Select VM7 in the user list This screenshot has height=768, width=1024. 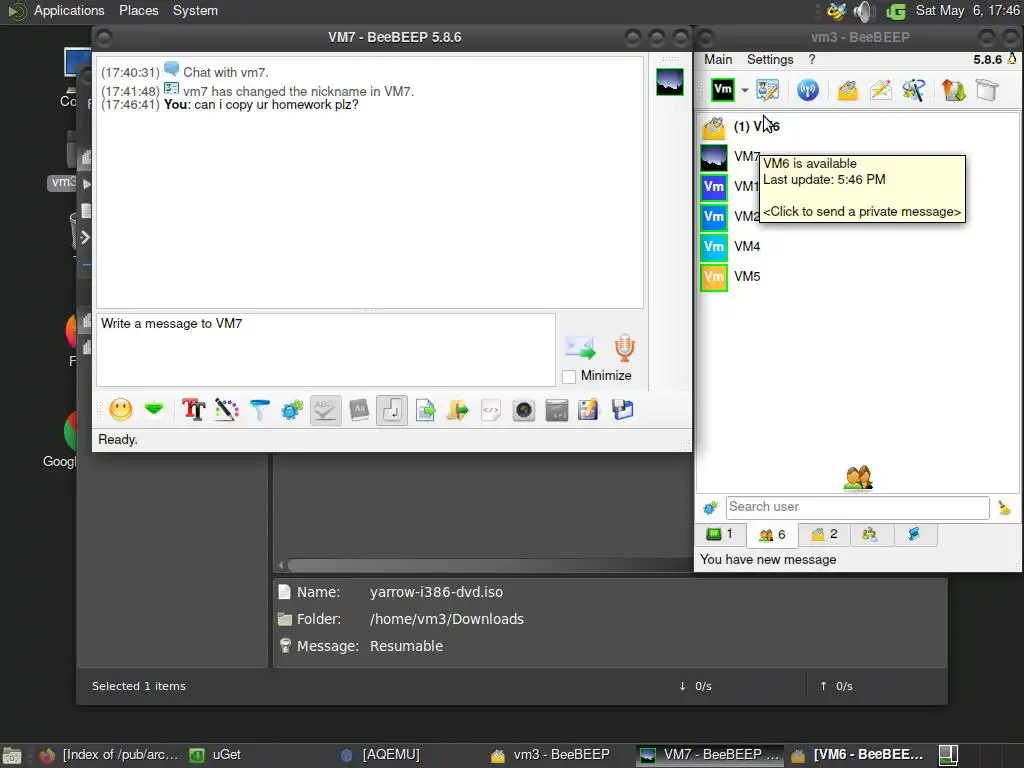click(x=746, y=157)
